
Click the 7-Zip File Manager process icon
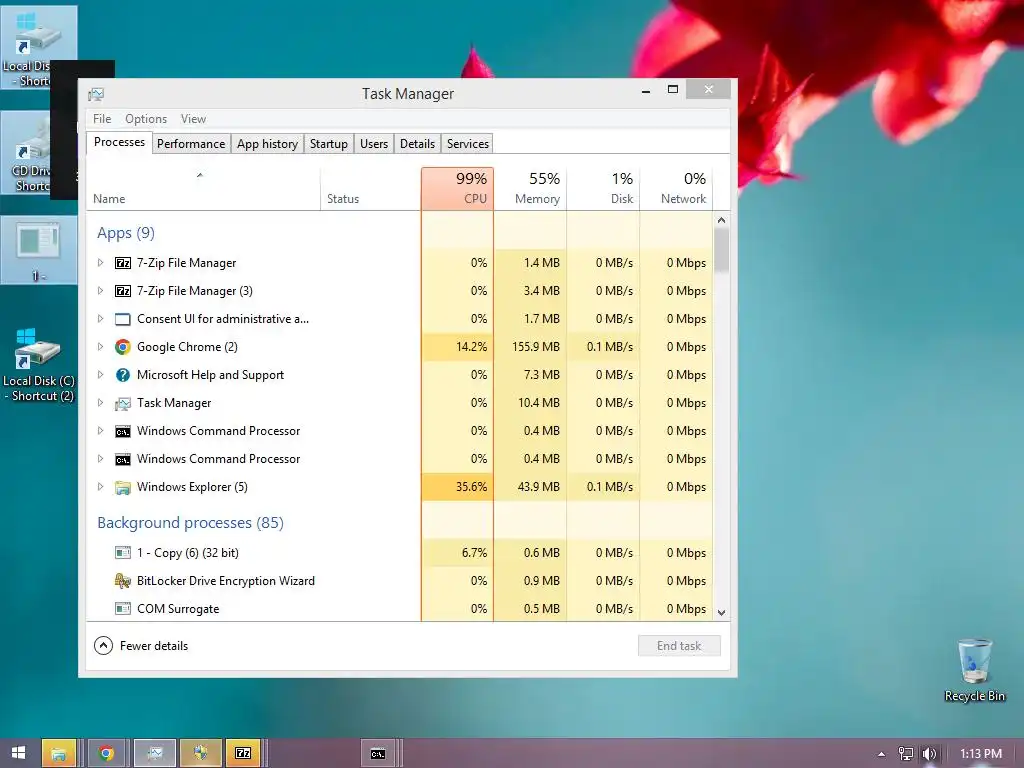coord(123,263)
